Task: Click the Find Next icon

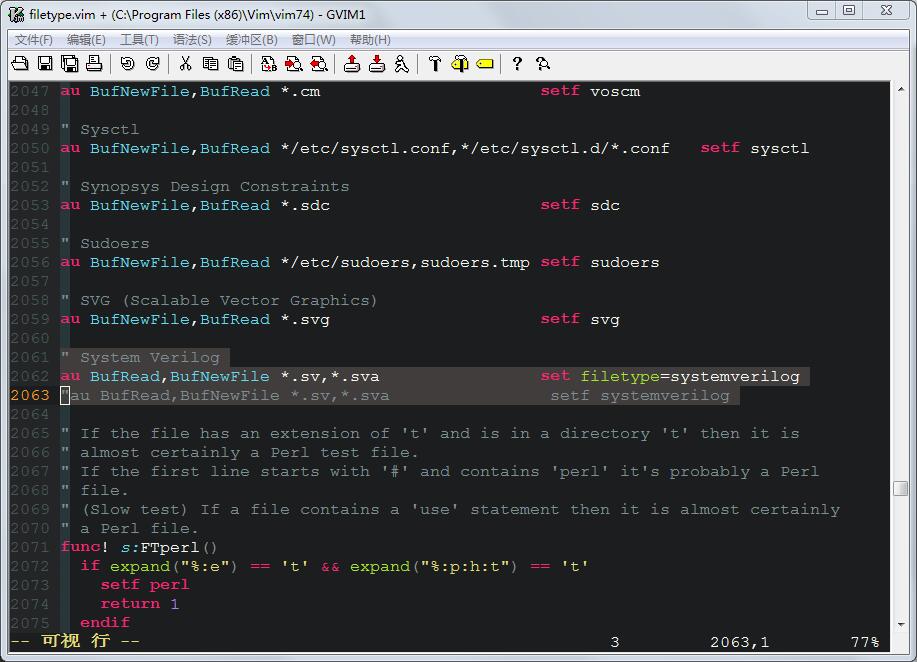Action: [294, 63]
